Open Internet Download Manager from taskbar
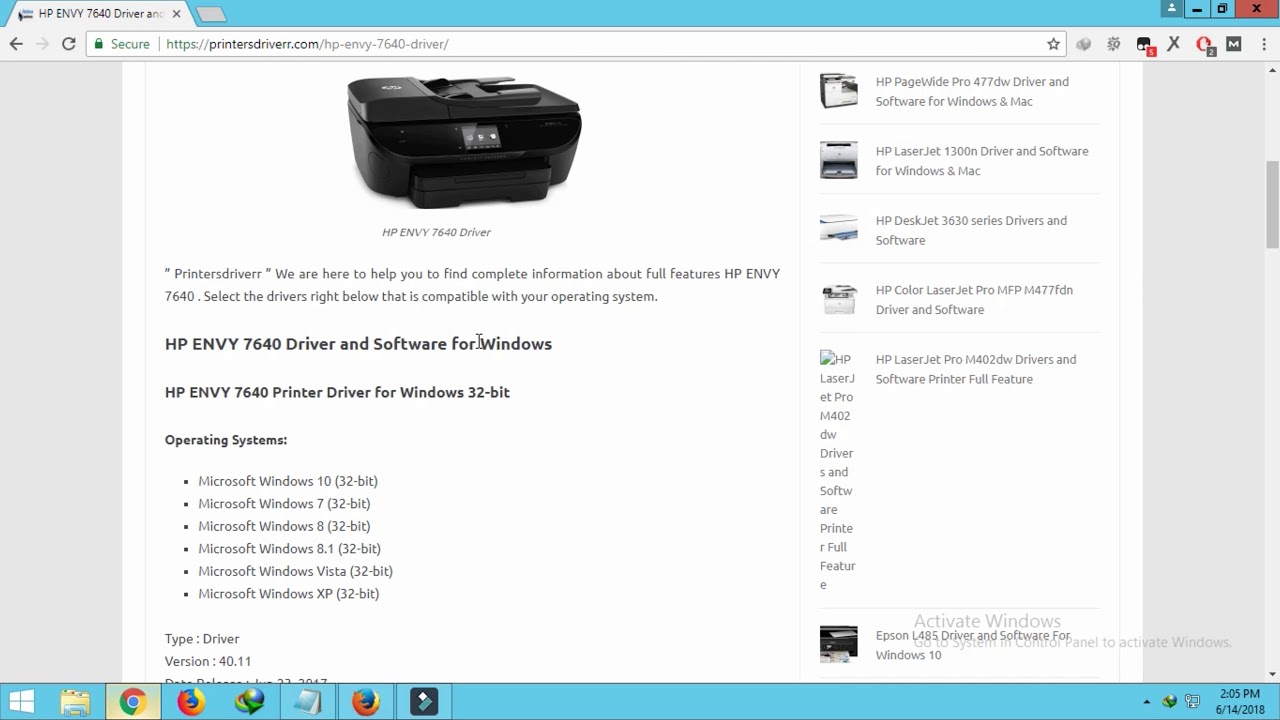 pos(249,702)
